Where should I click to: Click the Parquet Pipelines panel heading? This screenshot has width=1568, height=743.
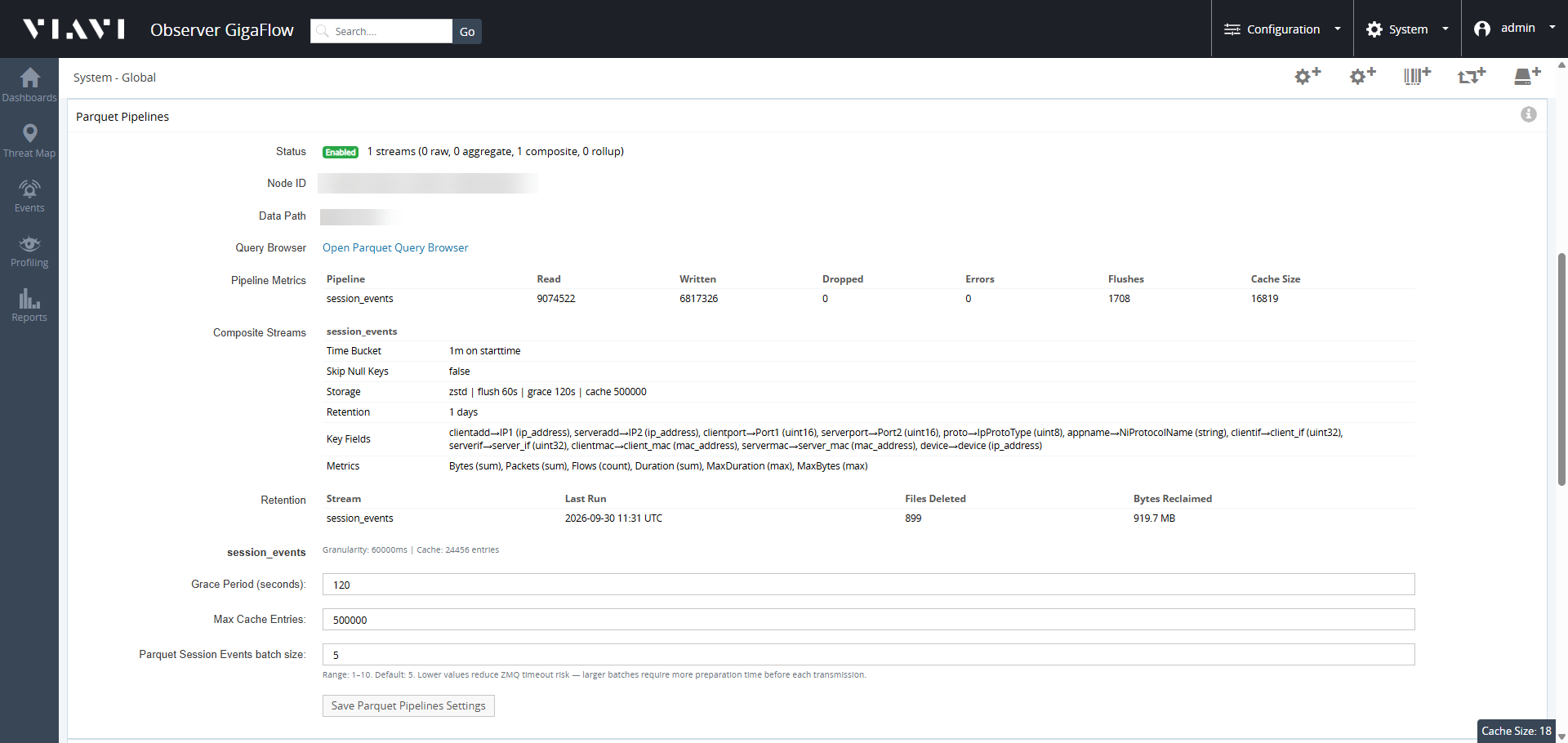point(122,117)
